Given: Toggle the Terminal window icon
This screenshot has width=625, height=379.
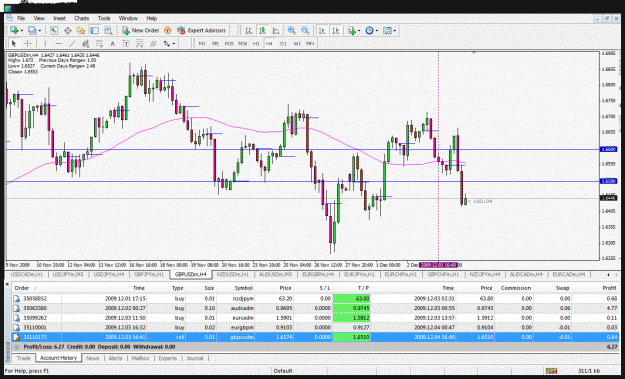Looking at the screenshot, I should click(94, 30).
